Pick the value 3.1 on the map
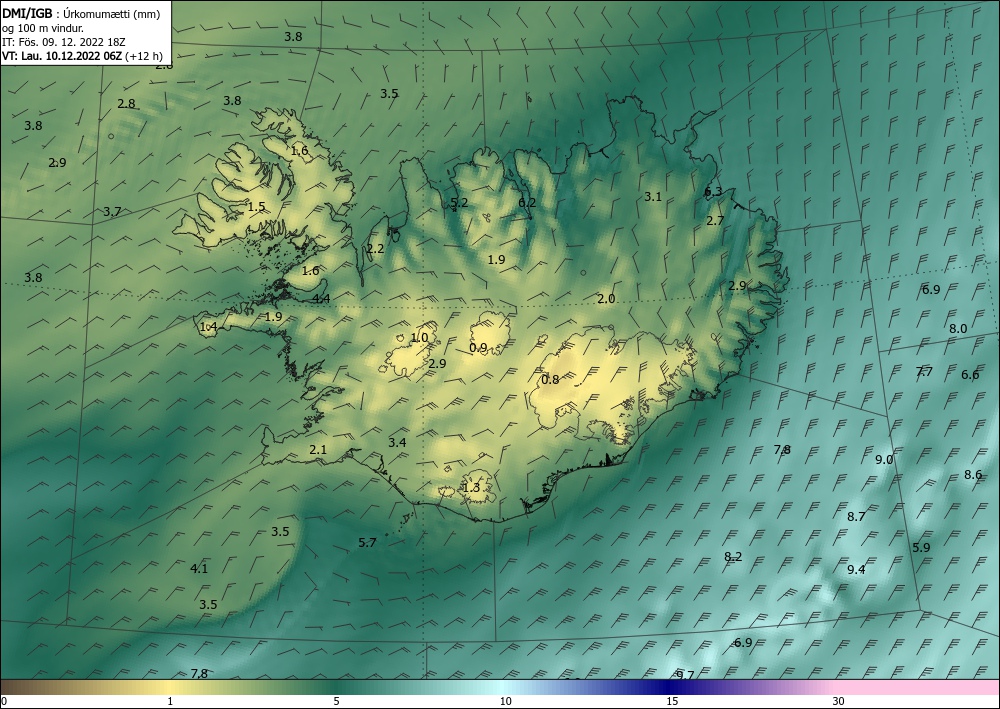Screen dimensions: 1000x709 click(652, 196)
